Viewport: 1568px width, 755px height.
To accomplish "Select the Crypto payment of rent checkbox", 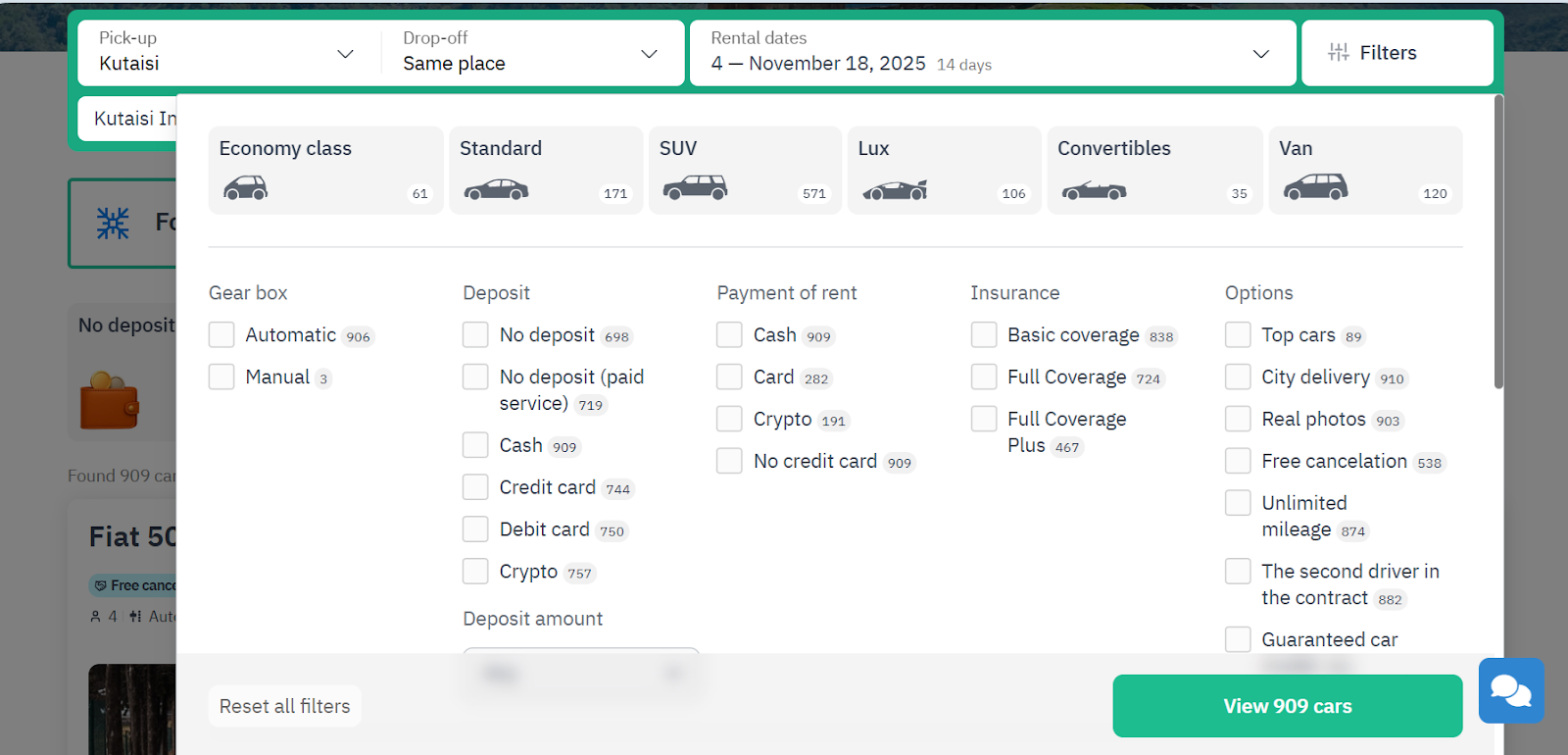I will tap(729, 420).
